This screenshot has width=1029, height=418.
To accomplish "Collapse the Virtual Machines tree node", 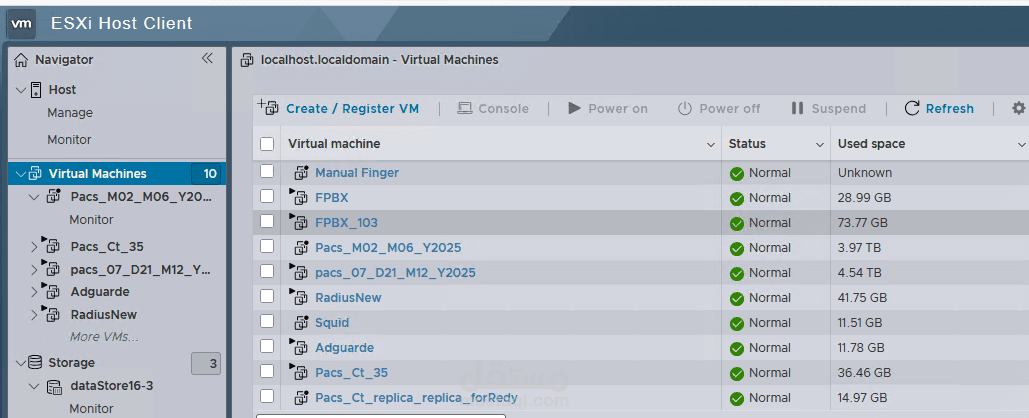I will pos(21,175).
